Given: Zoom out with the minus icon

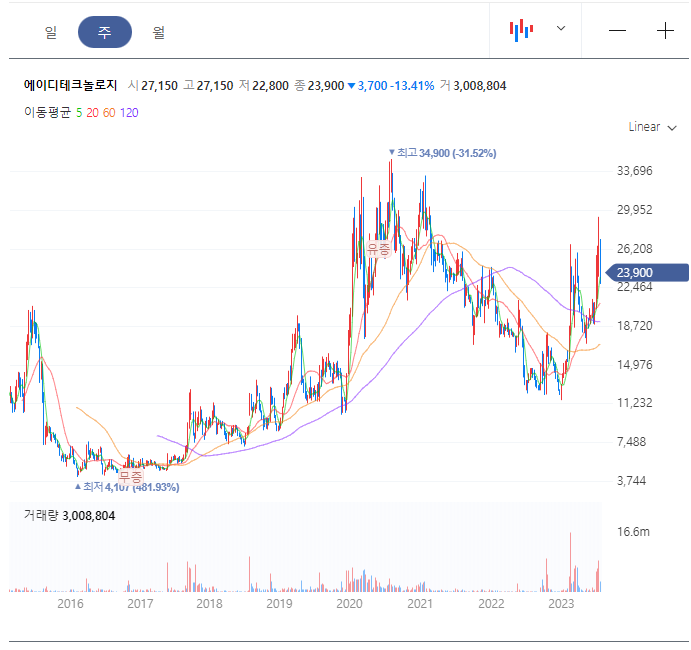Looking at the screenshot, I should [617, 30].
